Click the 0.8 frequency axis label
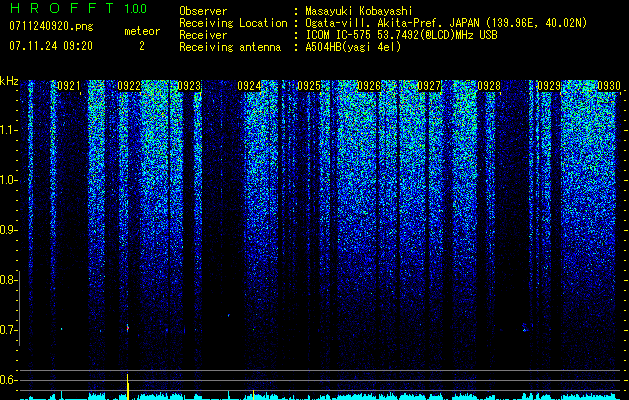Image resolution: width=629 pixels, height=400 pixels. pos(7,280)
